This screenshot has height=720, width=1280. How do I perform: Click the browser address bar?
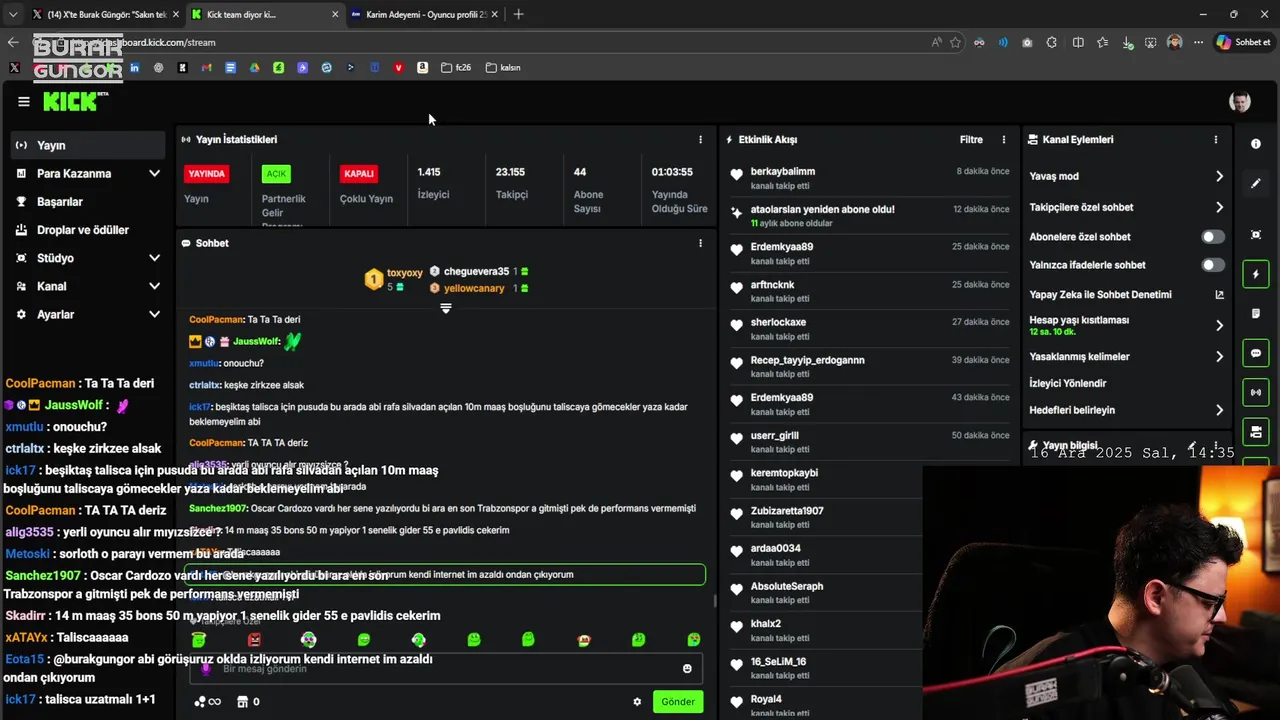click(x=500, y=42)
